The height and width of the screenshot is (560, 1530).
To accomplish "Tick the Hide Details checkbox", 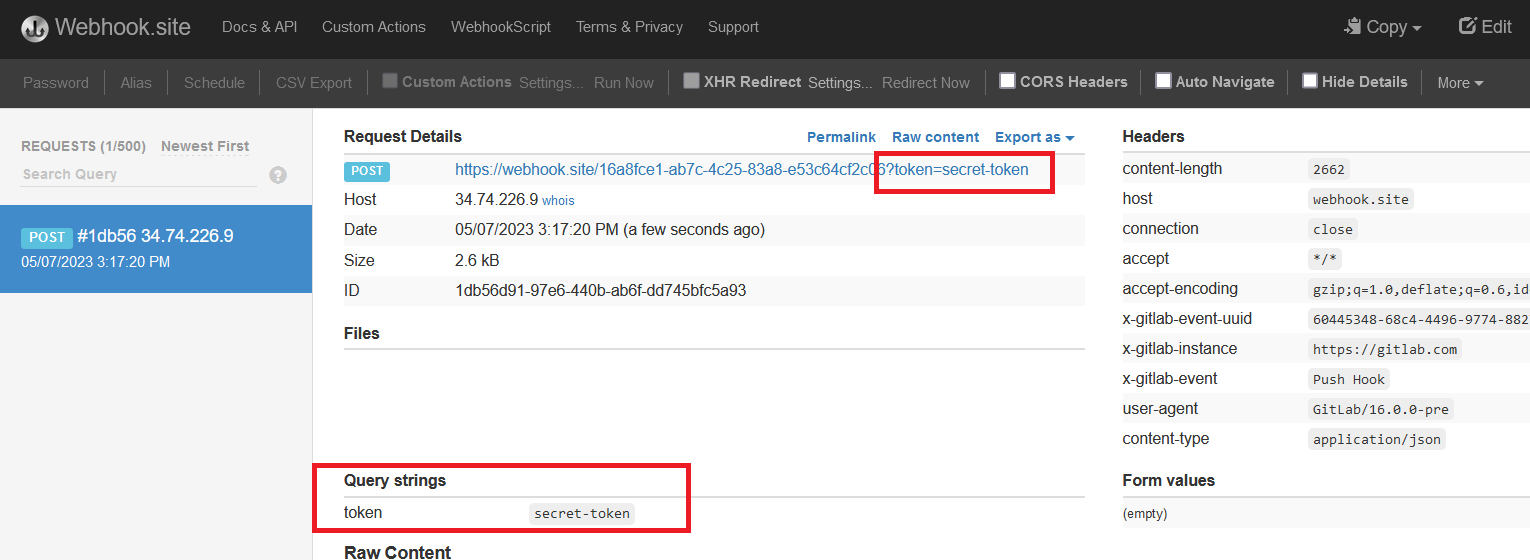I will [1309, 81].
